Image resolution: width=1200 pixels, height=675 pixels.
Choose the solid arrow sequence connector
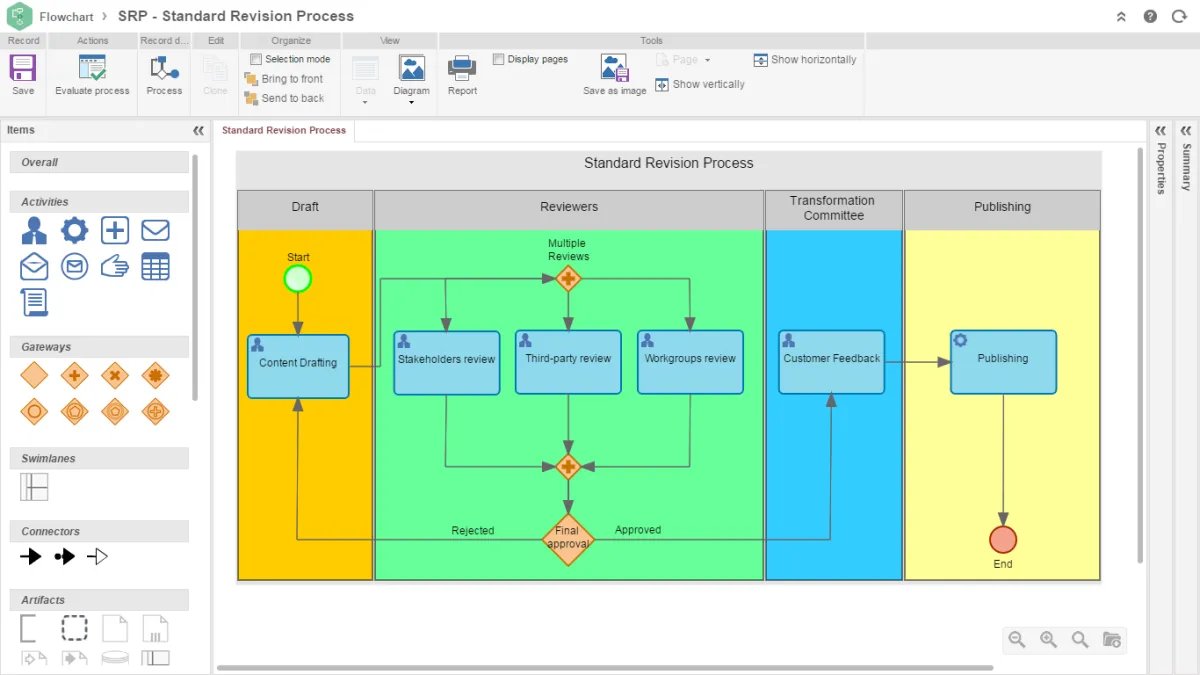click(x=31, y=557)
